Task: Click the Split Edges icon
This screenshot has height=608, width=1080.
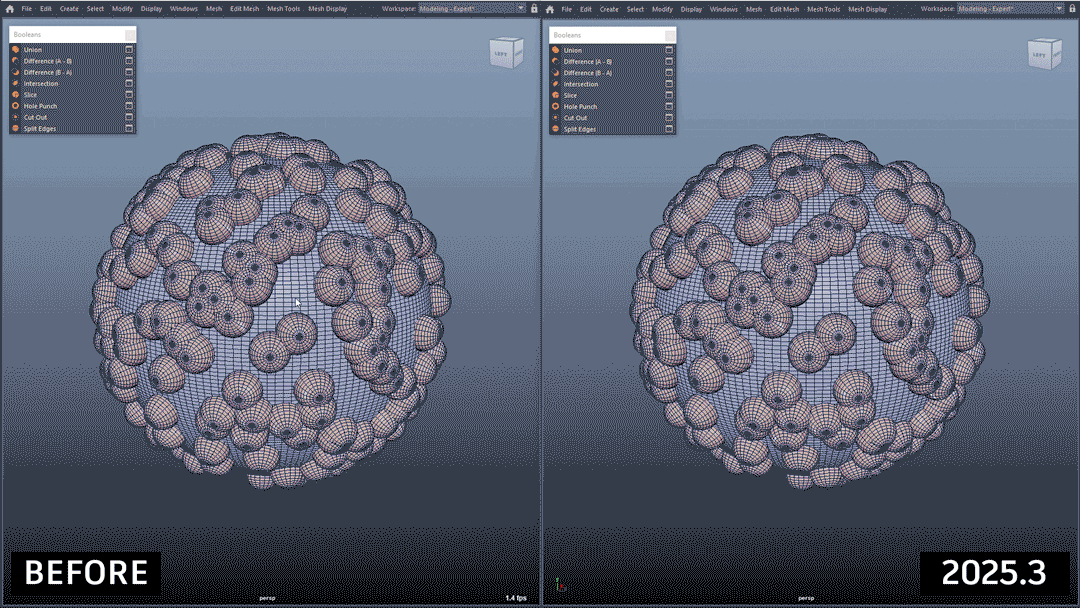Action: (17, 129)
